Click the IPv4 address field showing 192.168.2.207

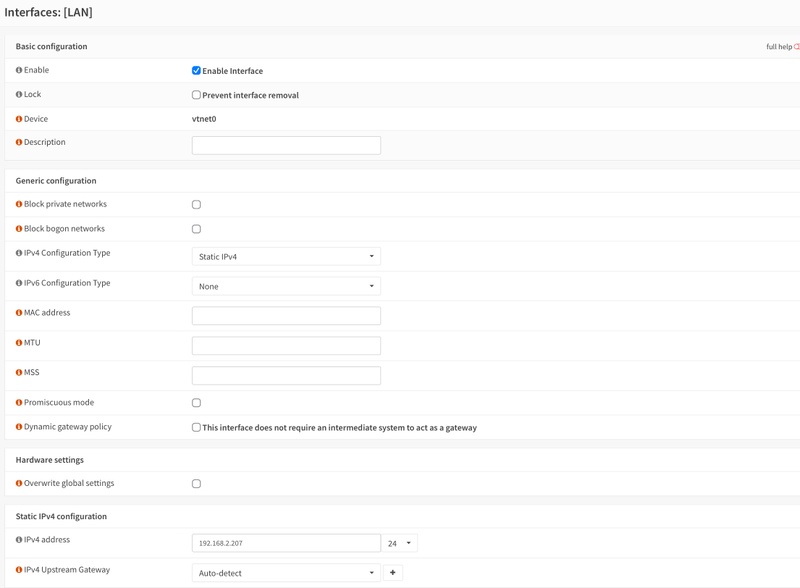click(286, 543)
